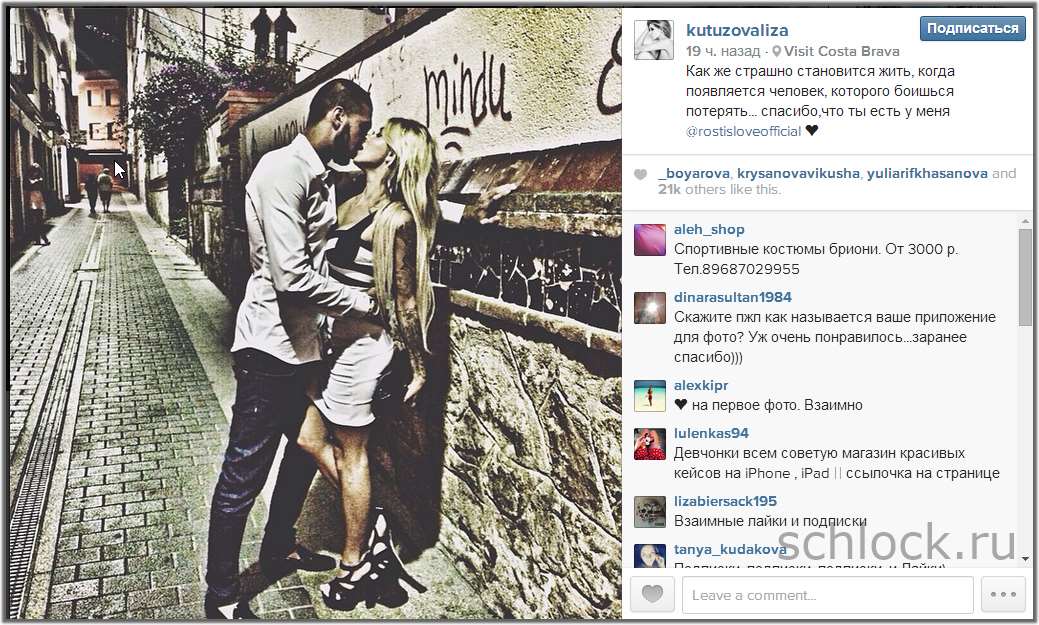Like the post with the heart button
Image resolution: width=1039 pixels, height=625 pixels.
(652, 594)
